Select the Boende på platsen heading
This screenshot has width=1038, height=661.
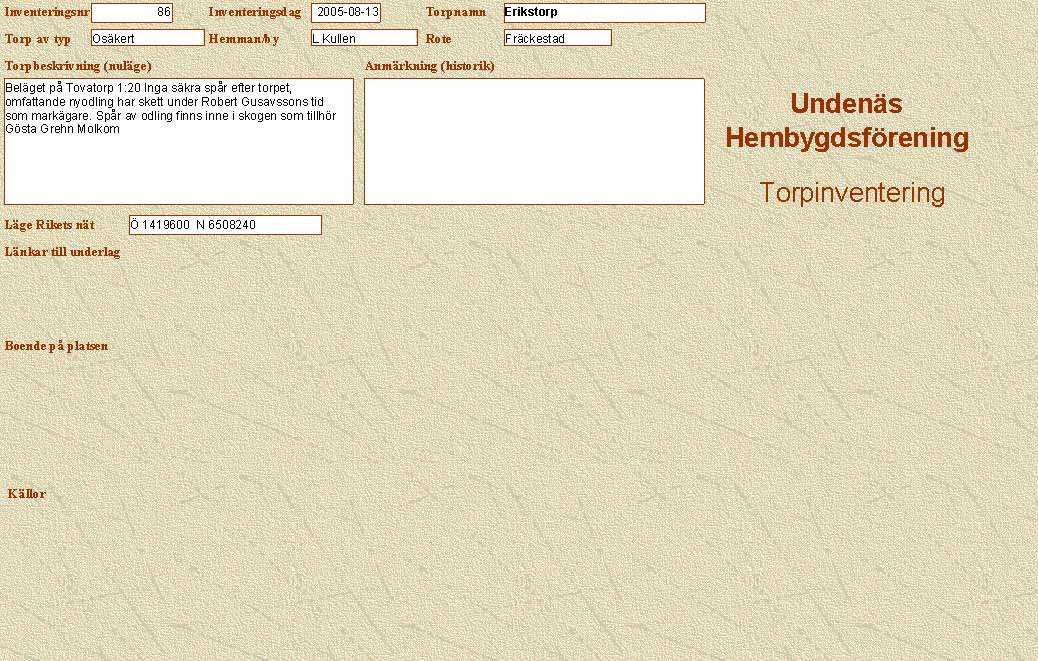56,346
